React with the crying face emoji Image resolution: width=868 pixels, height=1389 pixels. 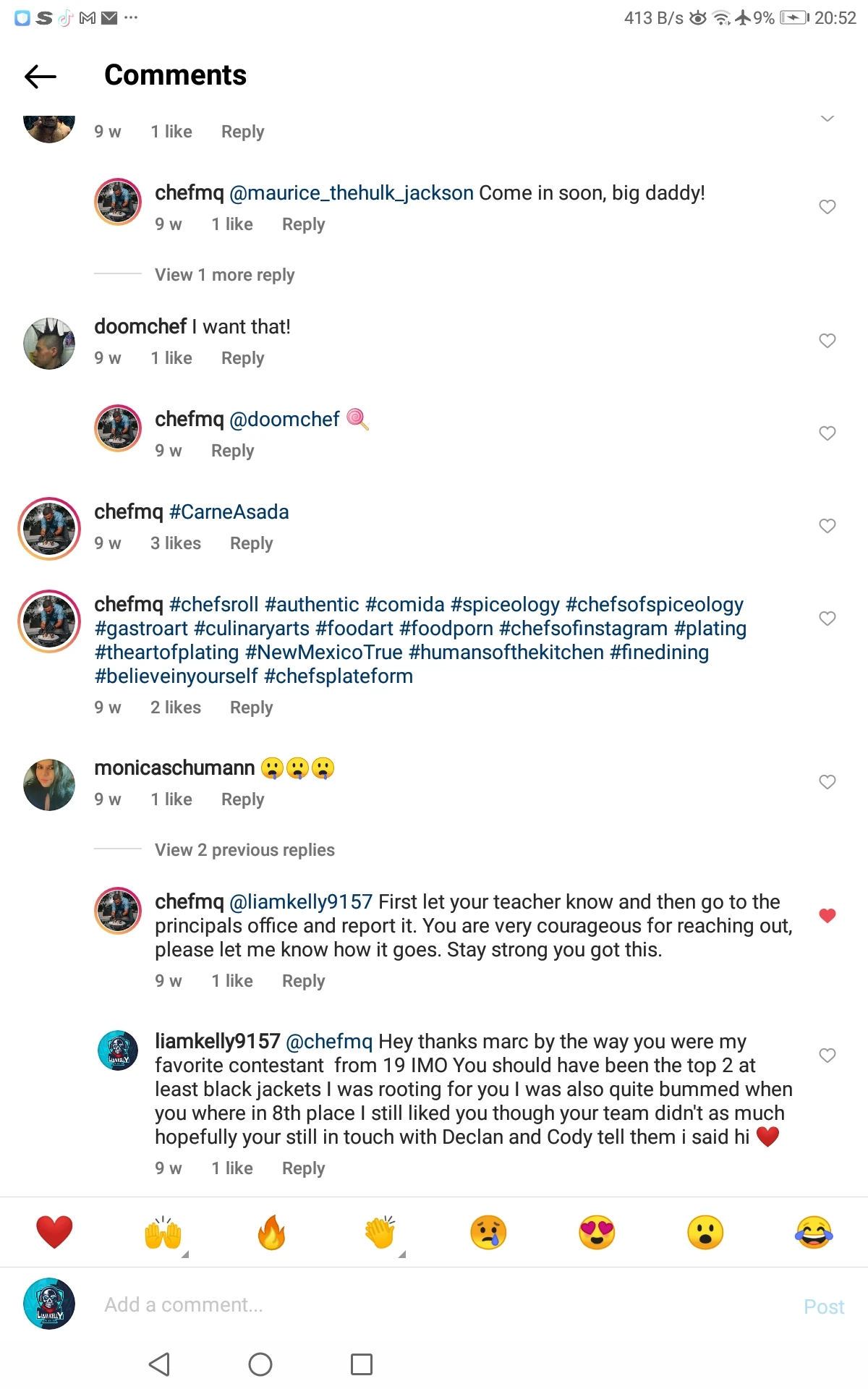pos(487,1232)
